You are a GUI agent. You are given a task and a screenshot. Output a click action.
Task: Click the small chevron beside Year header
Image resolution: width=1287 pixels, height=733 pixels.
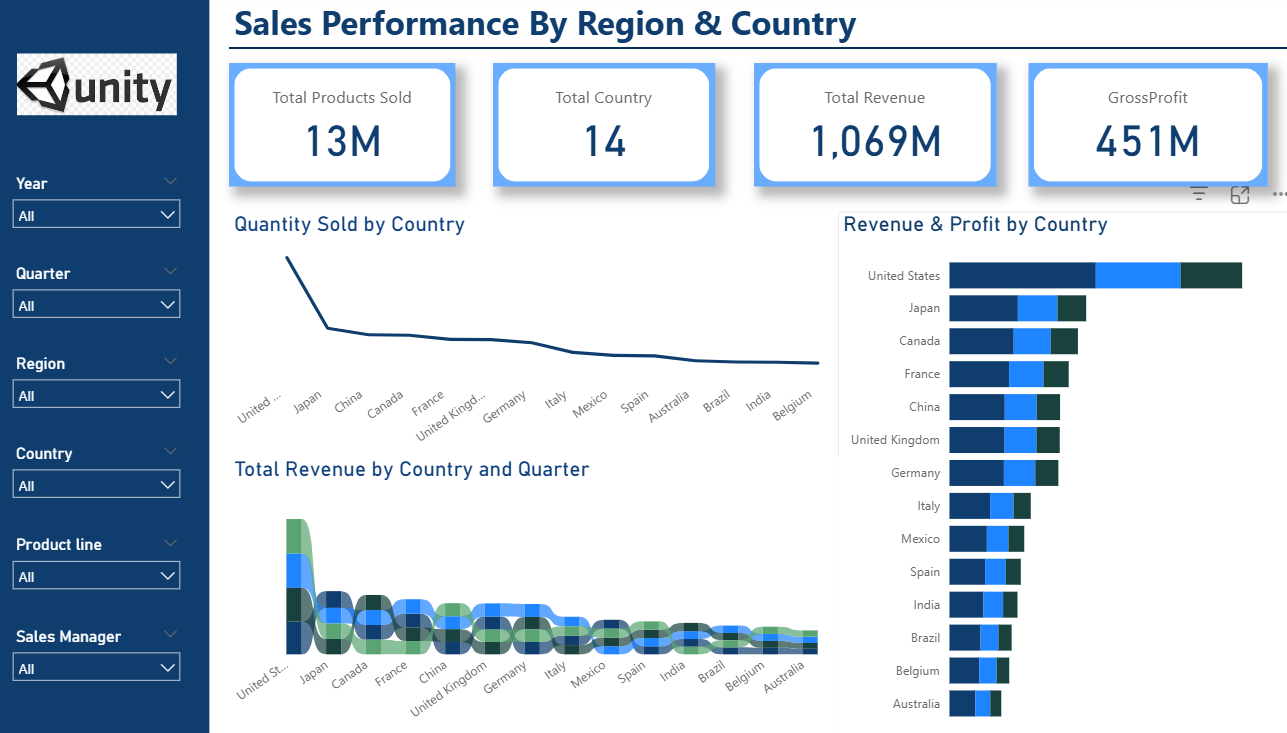click(x=170, y=181)
